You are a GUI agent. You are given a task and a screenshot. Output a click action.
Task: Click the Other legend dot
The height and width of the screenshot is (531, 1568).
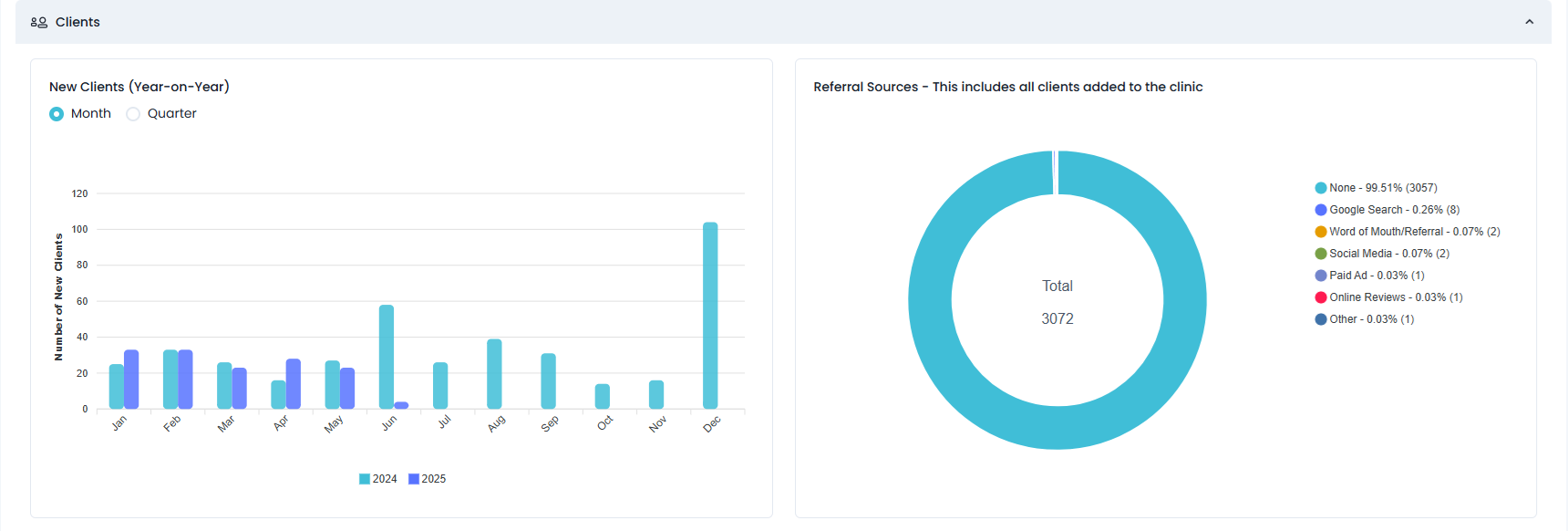pos(1320,319)
